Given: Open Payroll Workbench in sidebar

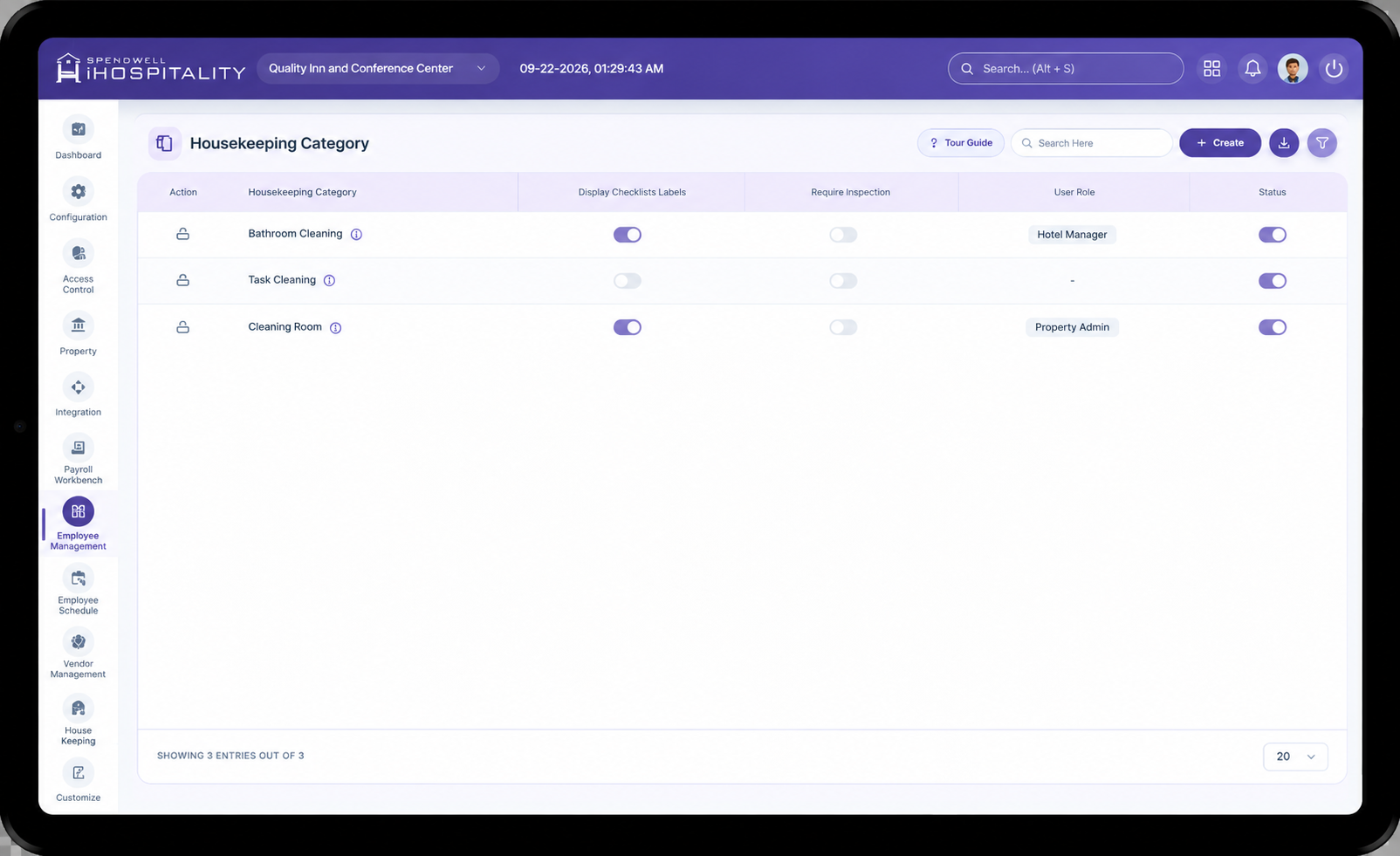Looking at the screenshot, I should click(x=78, y=448).
